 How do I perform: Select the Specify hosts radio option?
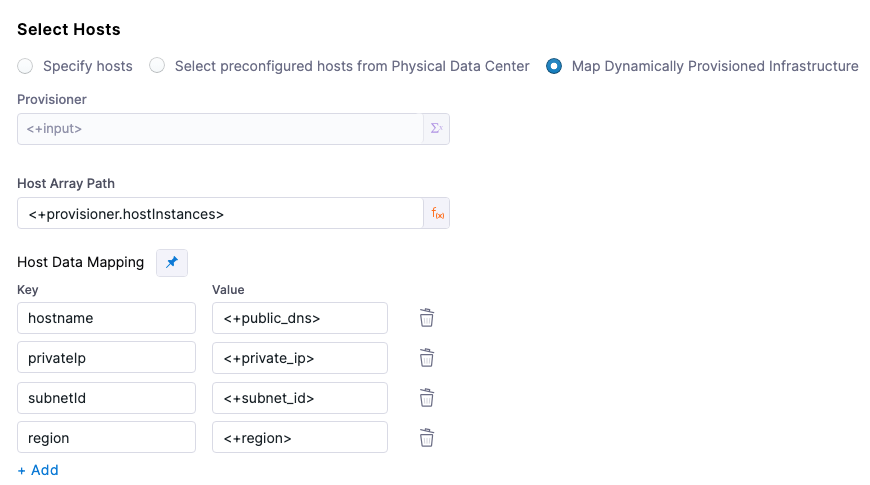point(26,66)
